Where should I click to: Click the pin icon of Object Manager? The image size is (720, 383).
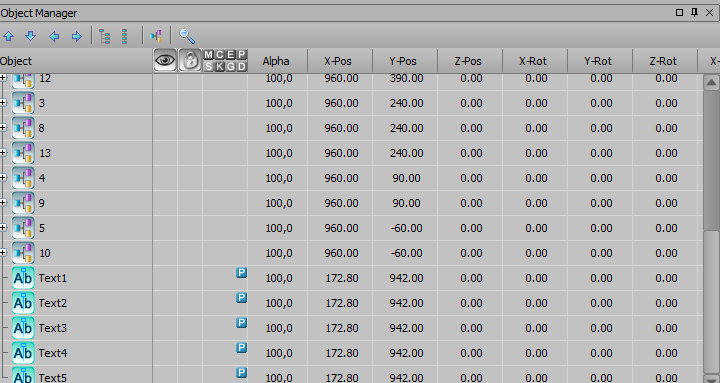[694, 13]
